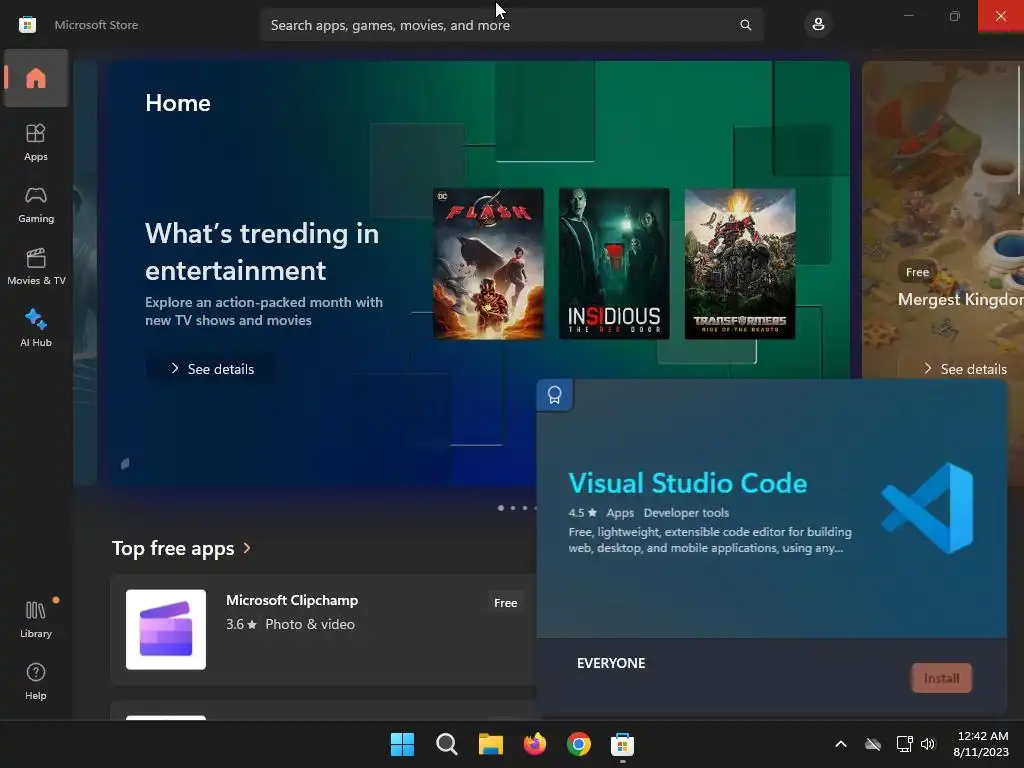
Task: Open the Library section
Action: pos(36,619)
